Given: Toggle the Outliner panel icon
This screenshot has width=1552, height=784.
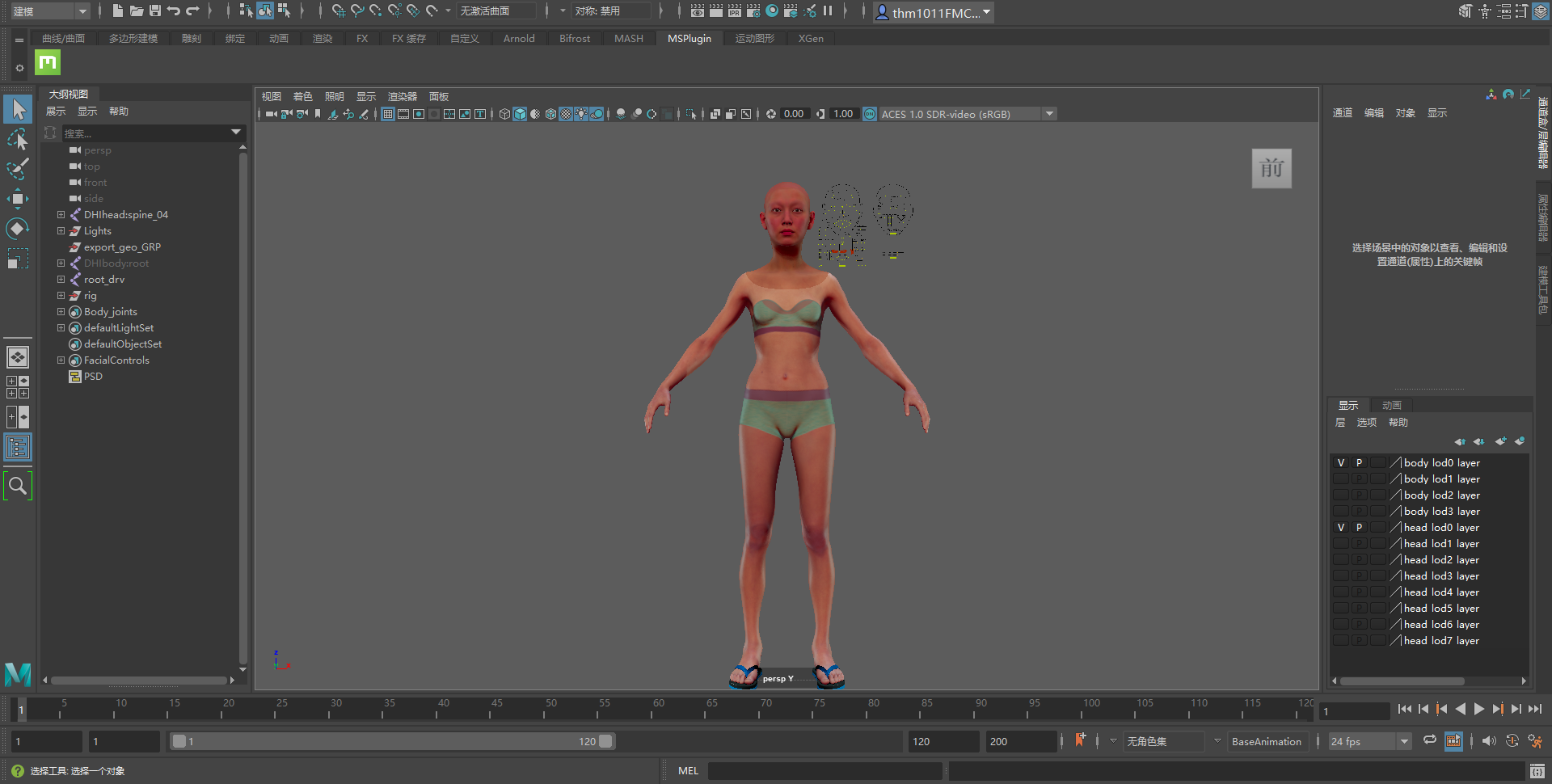Looking at the screenshot, I should coord(18,447).
